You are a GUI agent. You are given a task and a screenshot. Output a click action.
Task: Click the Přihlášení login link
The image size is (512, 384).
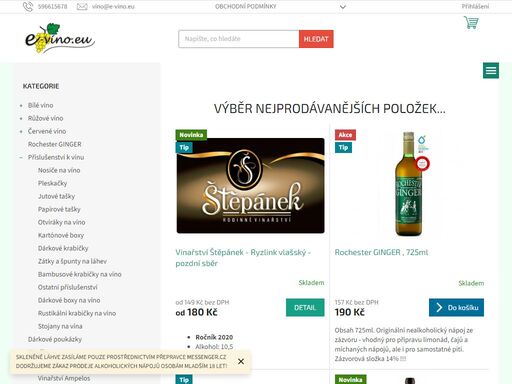click(475, 6)
